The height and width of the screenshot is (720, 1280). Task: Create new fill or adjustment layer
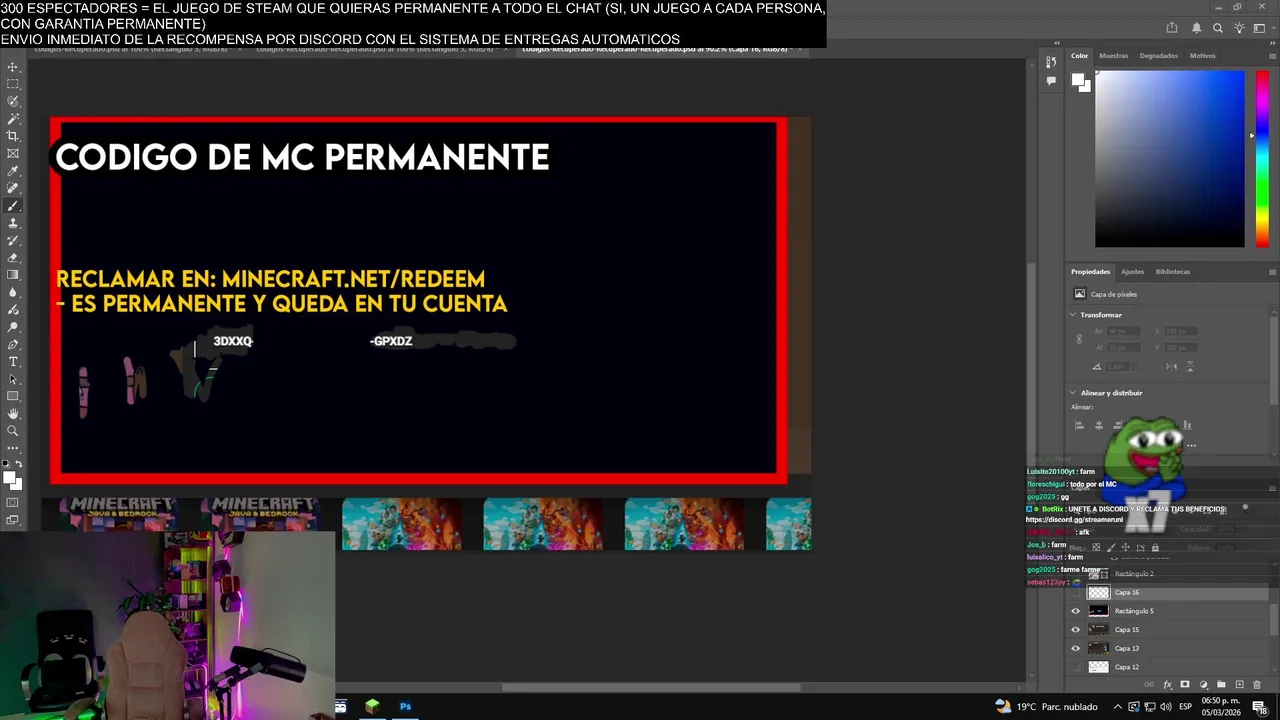point(1203,685)
